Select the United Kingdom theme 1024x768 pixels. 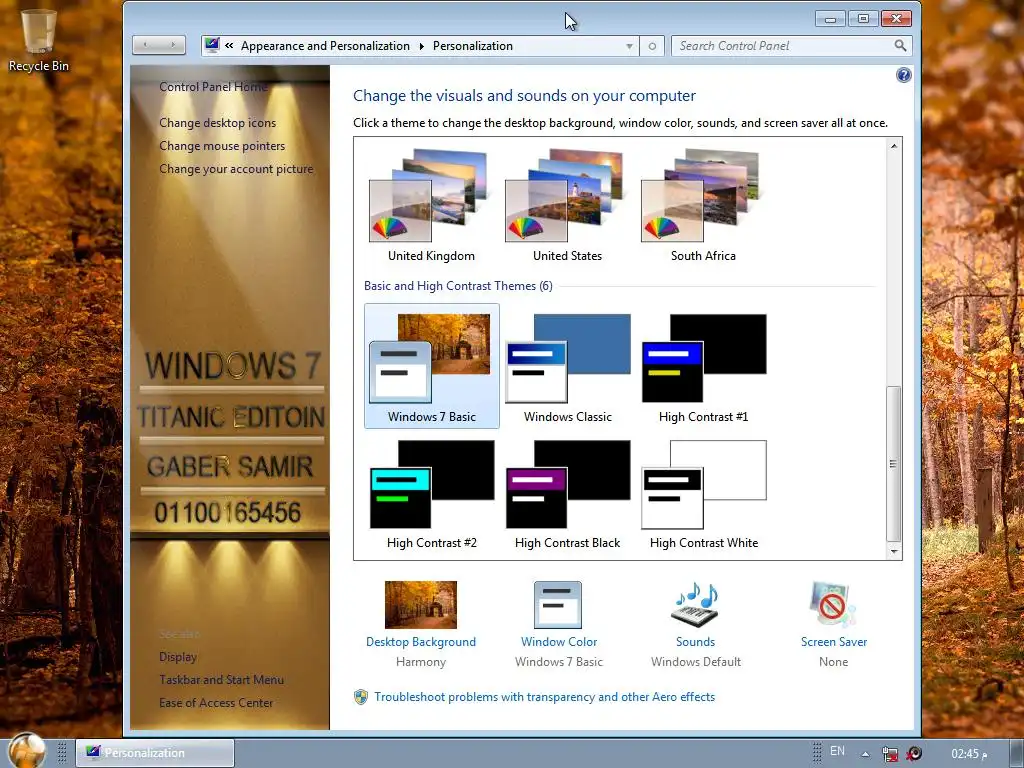coord(431,206)
